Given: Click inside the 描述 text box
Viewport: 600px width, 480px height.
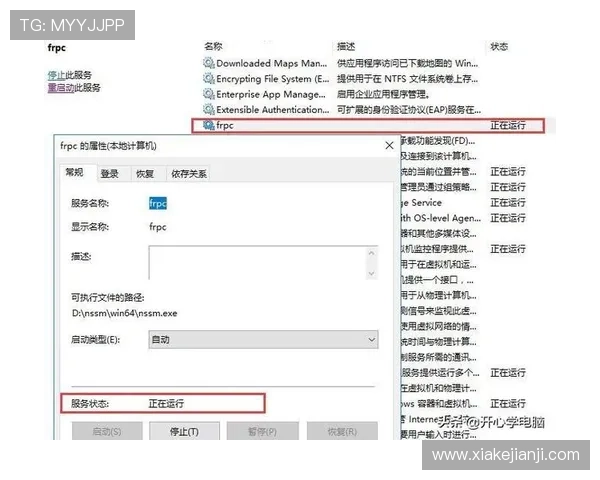Looking at the screenshot, I should [x=258, y=263].
